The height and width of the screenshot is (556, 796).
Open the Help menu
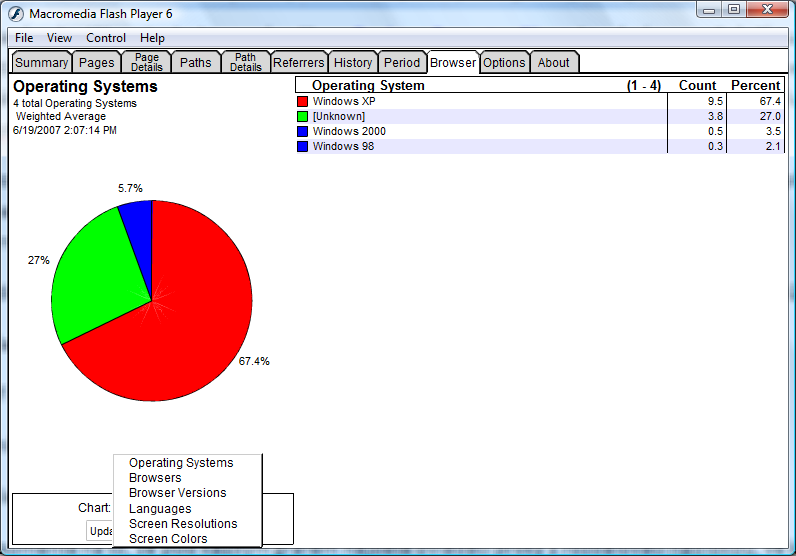(152, 38)
